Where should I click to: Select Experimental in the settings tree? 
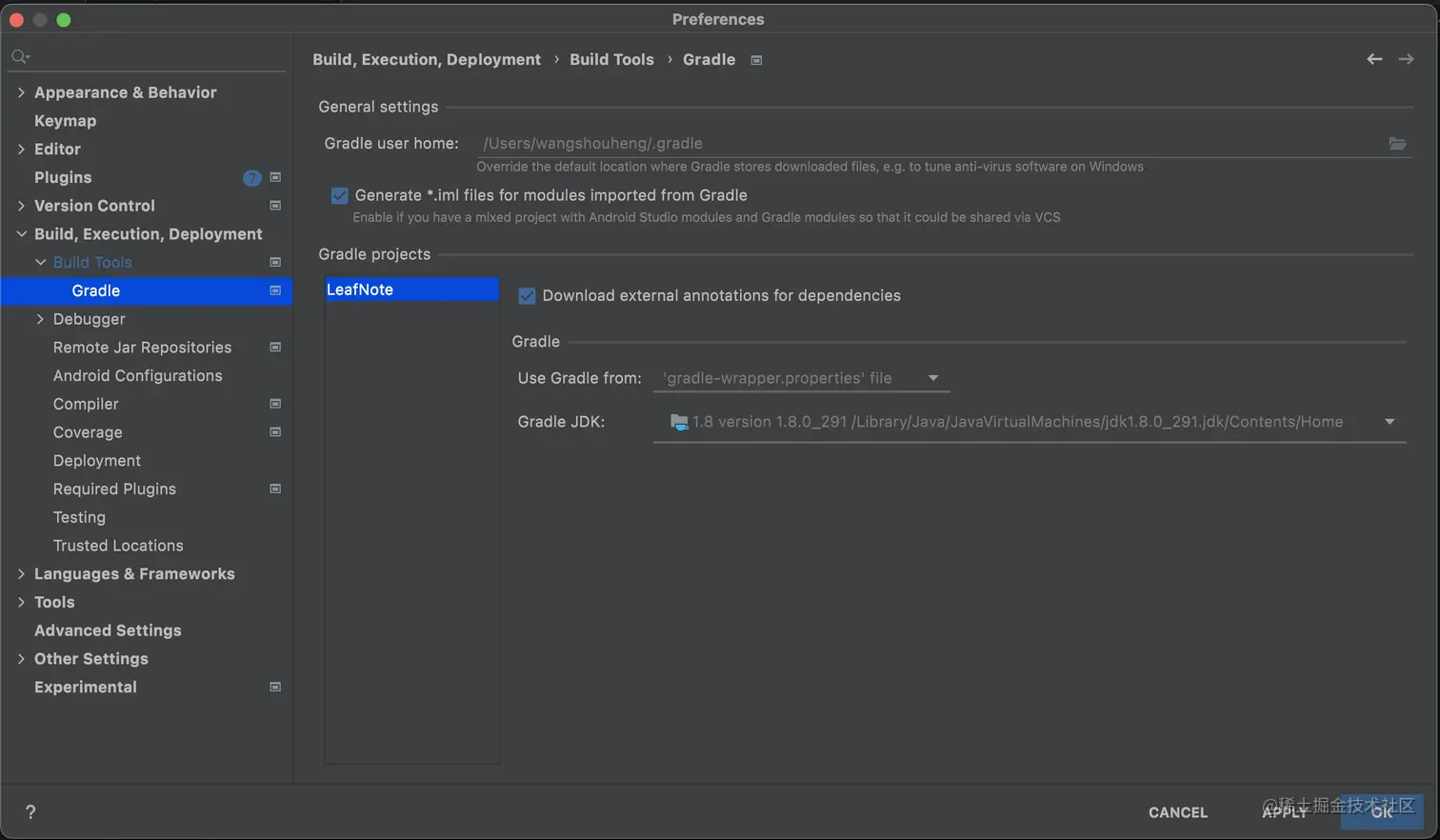(86, 687)
